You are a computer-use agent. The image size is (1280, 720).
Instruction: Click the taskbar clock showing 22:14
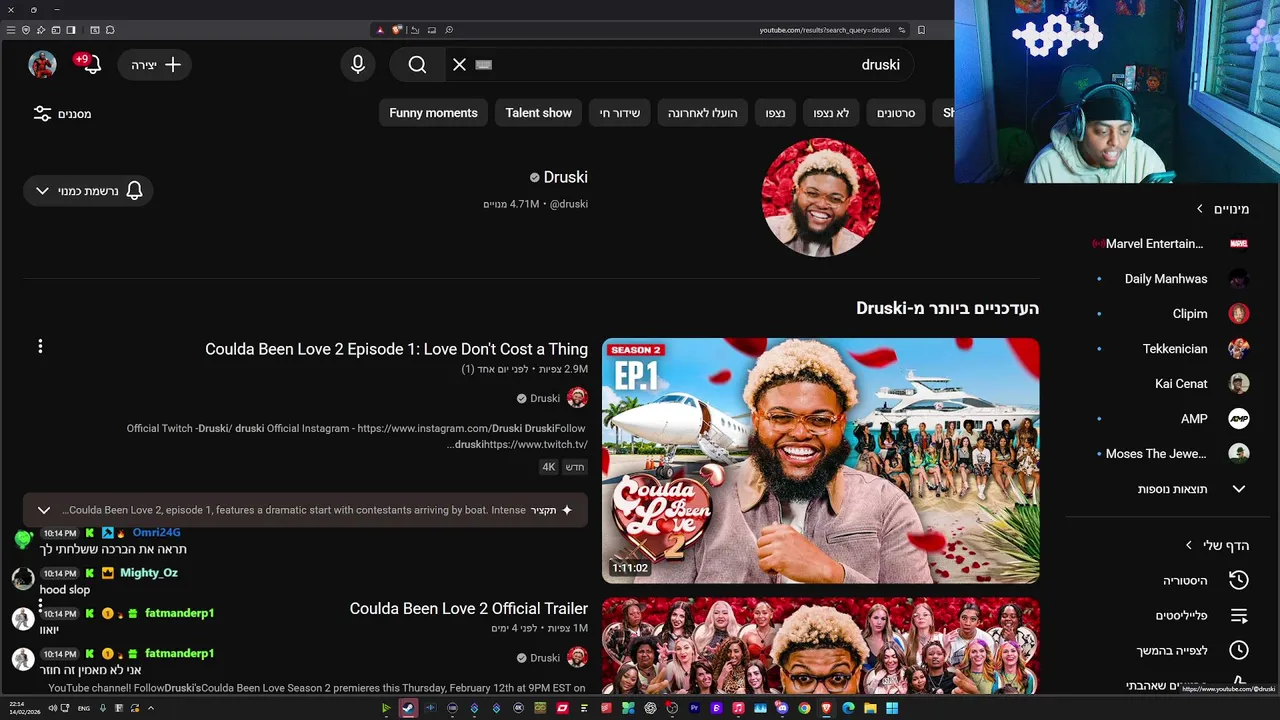click(x=24, y=708)
